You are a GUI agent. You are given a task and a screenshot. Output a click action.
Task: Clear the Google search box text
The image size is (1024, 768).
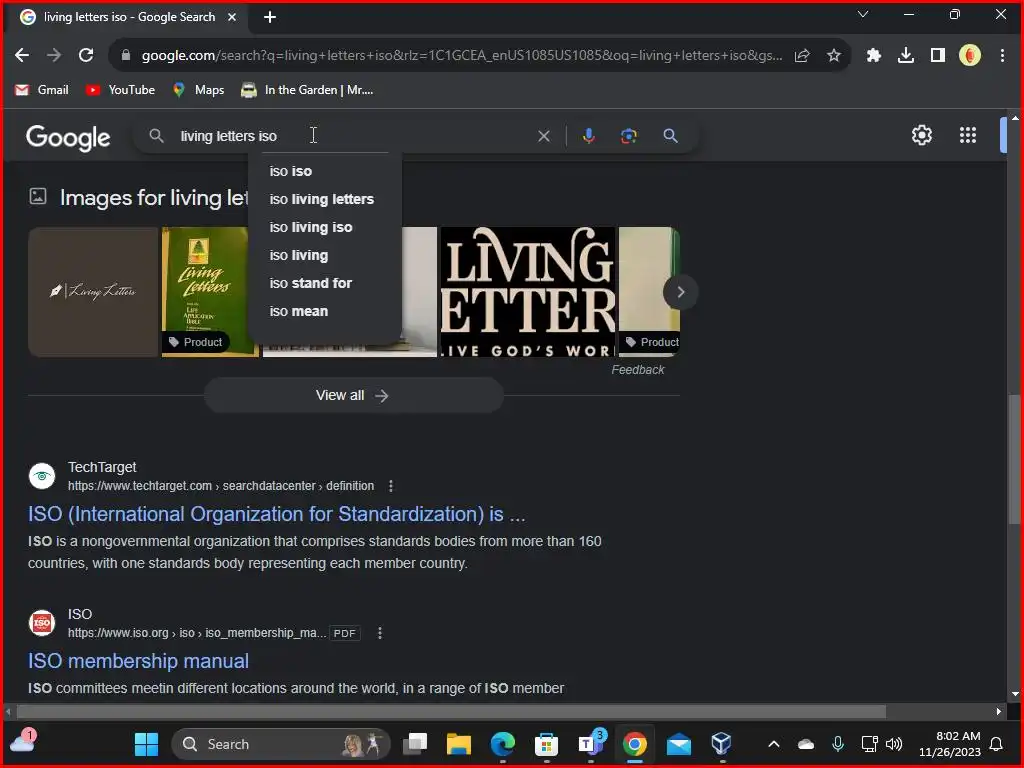pyautogui.click(x=543, y=136)
